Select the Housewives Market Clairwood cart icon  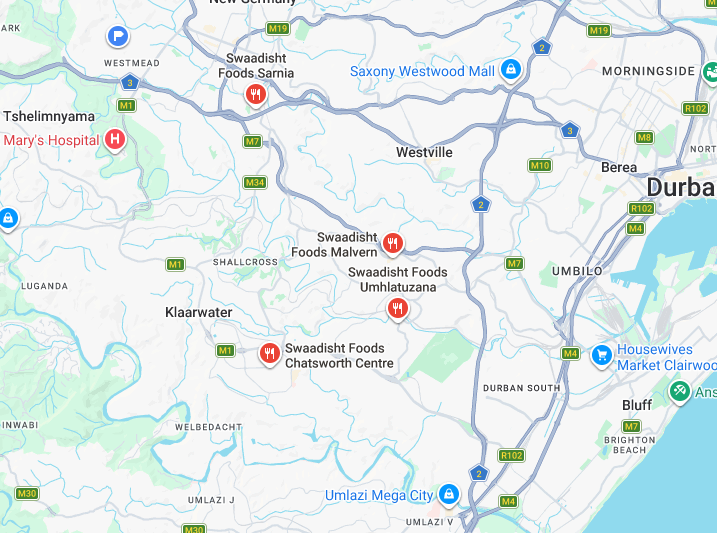coord(602,355)
